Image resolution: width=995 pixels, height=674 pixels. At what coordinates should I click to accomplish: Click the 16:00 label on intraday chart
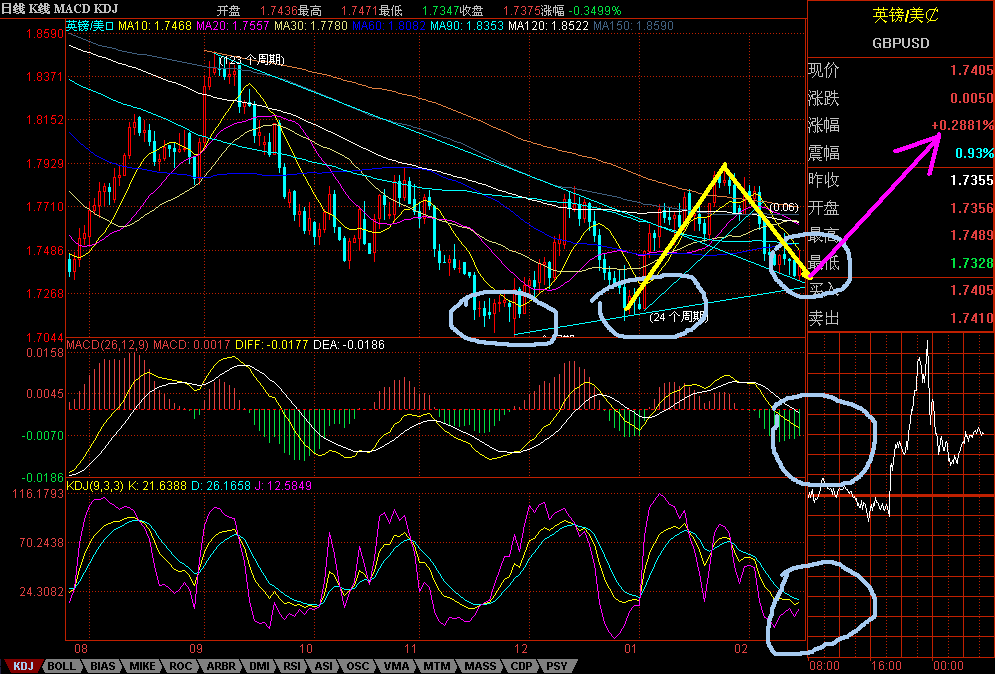pyautogui.click(x=886, y=665)
